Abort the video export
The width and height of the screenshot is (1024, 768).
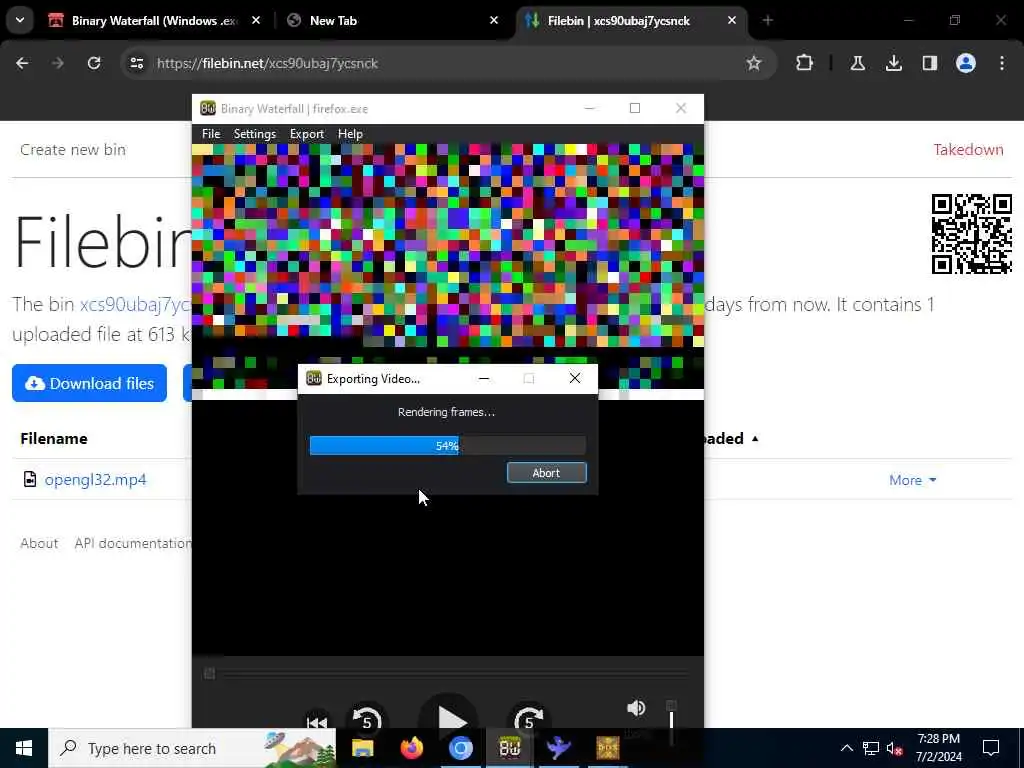point(547,473)
